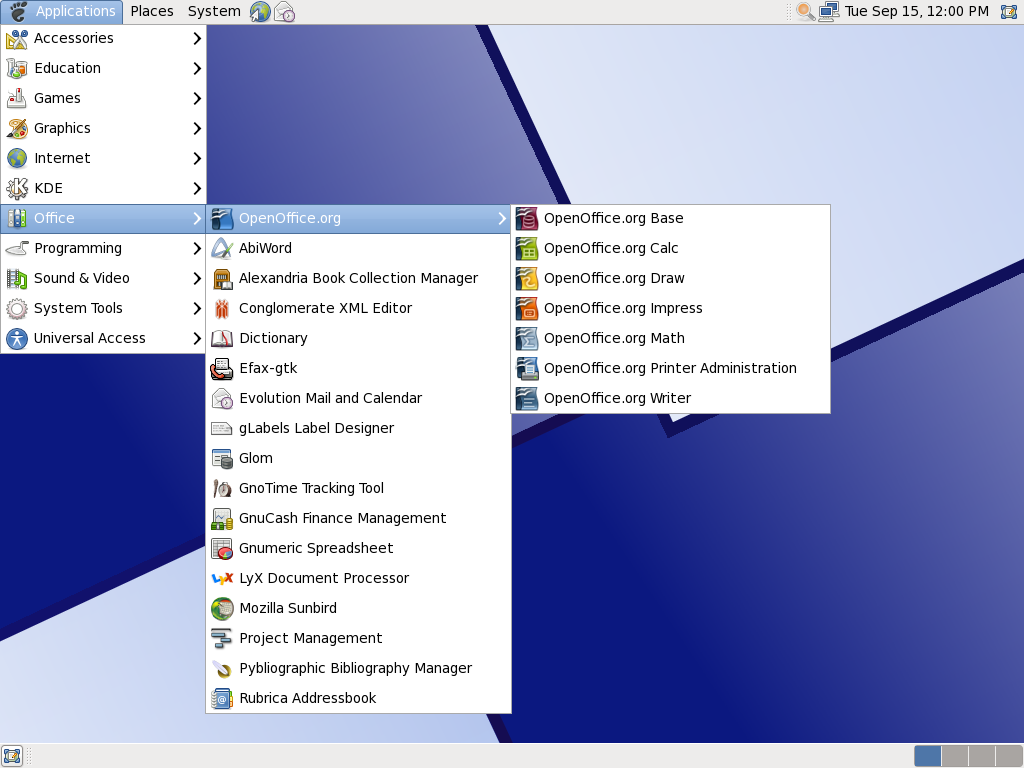This screenshot has width=1024, height=768.
Task: Open the Applications menu
Action: [62, 12]
